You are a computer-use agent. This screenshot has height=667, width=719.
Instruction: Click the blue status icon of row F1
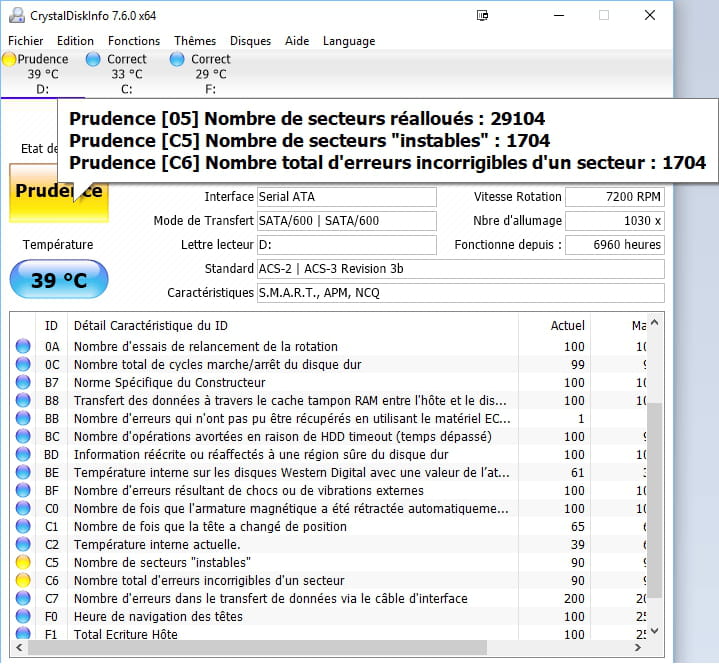tap(23, 635)
